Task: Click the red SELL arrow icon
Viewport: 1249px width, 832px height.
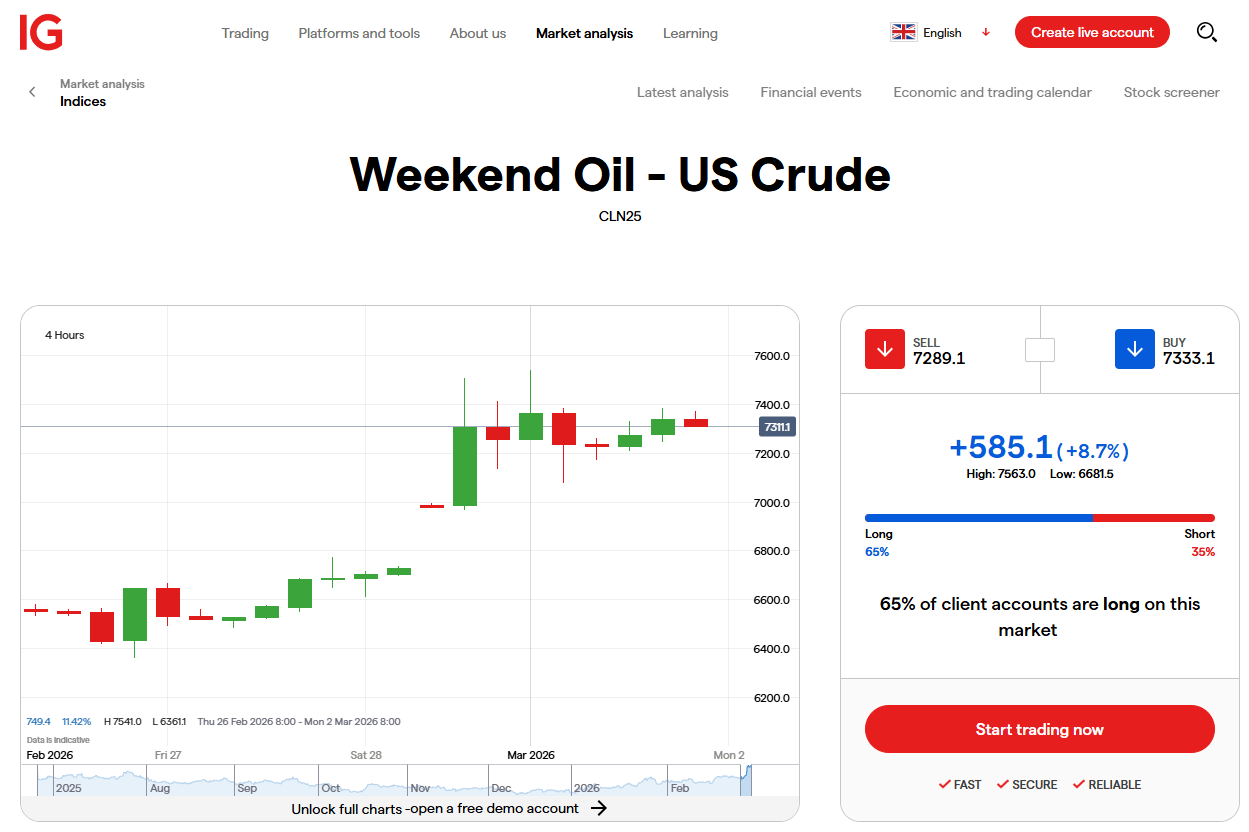Action: [885, 349]
